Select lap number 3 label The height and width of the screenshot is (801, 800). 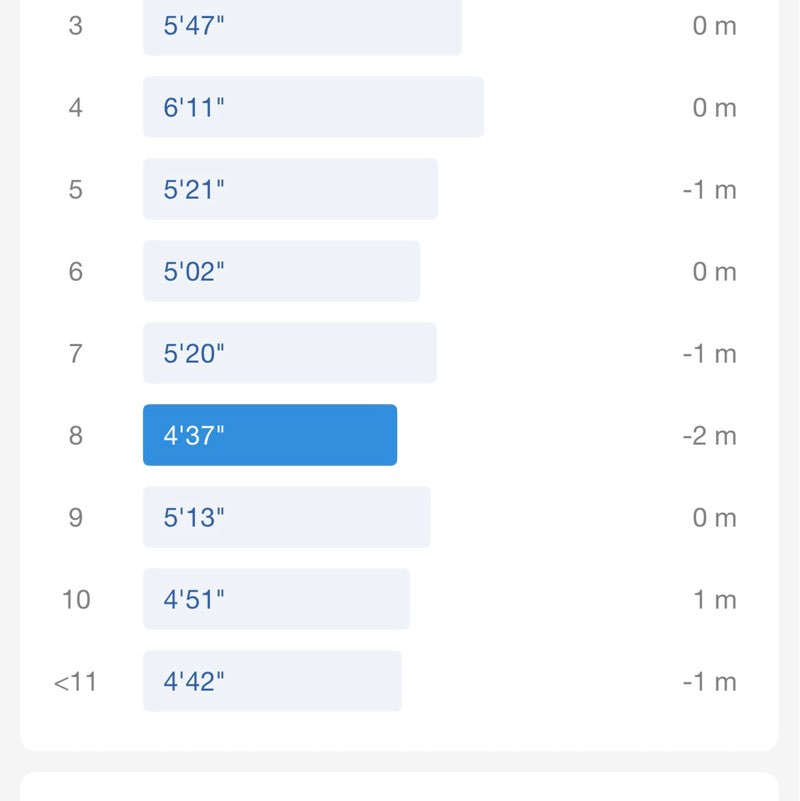[76, 26]
